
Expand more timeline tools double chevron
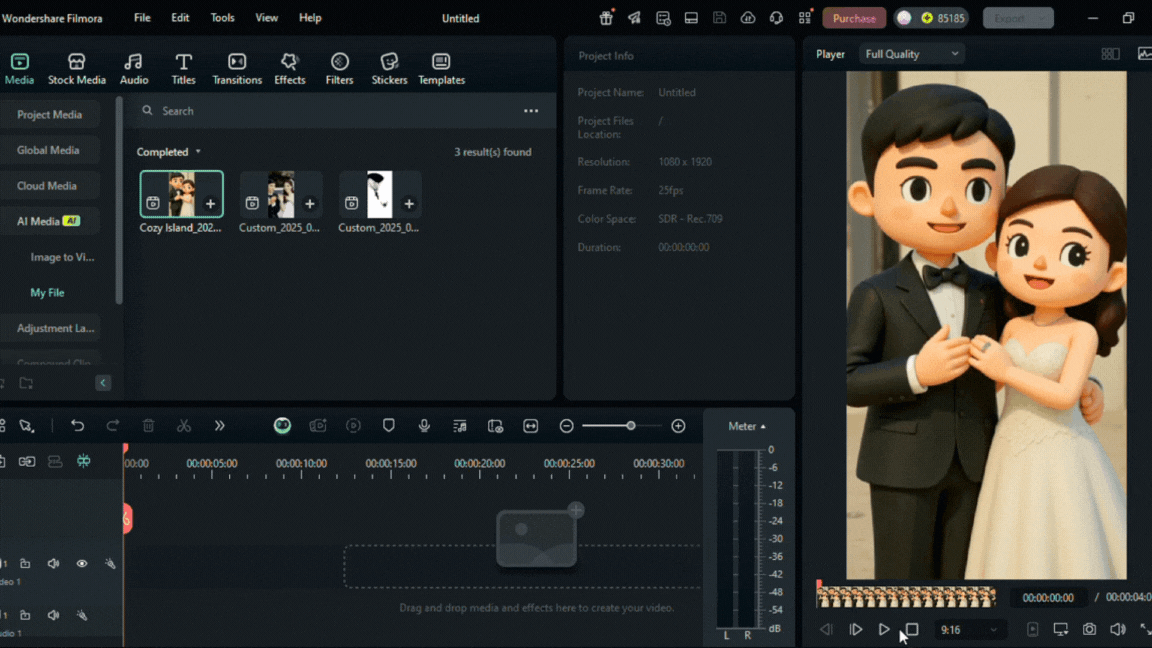[x=219, y=426]
